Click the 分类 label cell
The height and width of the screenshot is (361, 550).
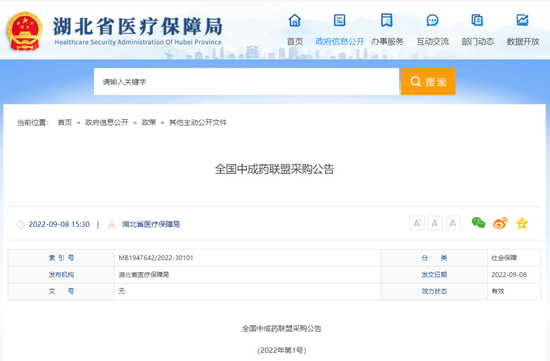pos(434,258)
